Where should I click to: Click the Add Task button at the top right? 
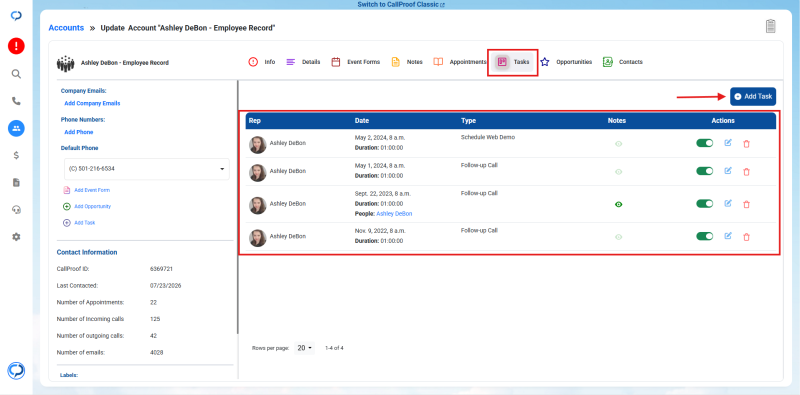[753, 96]
